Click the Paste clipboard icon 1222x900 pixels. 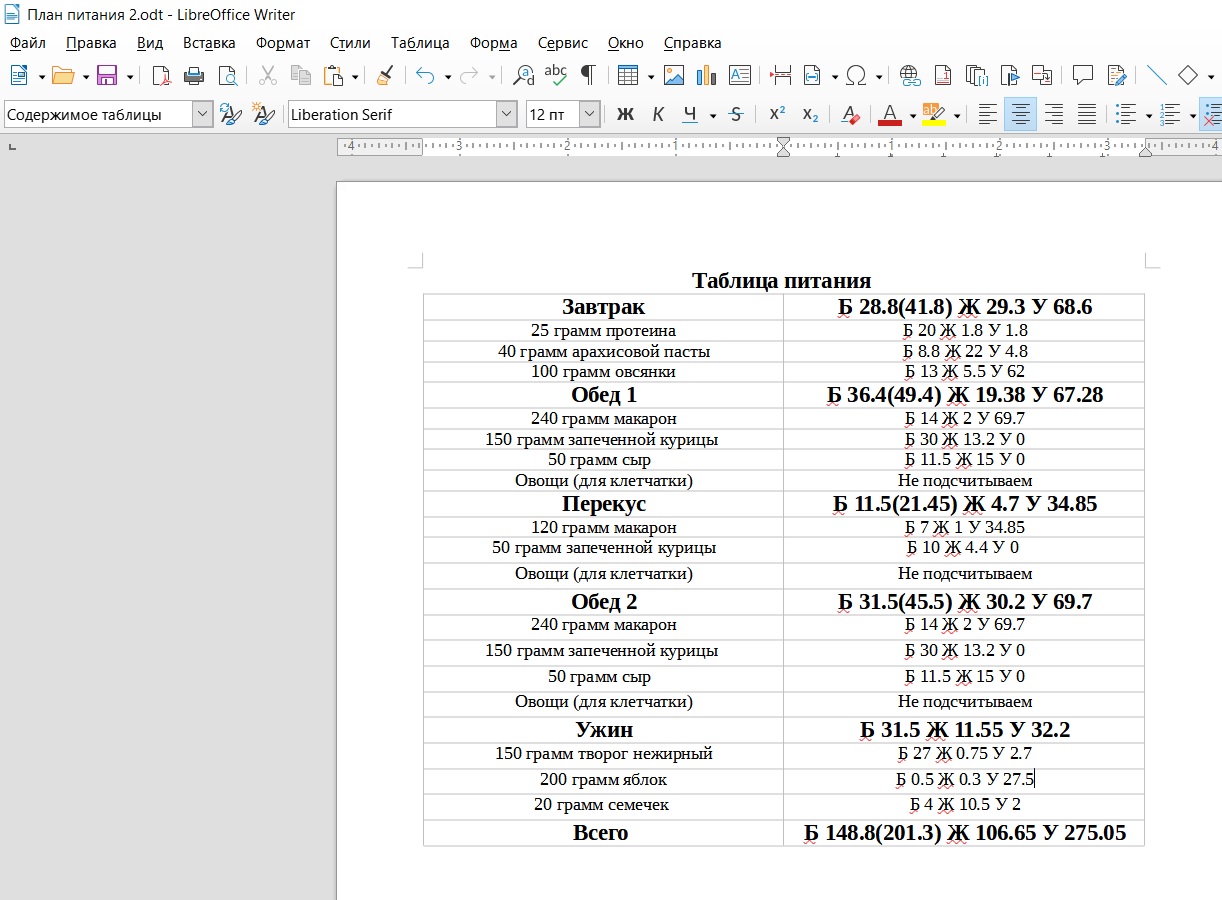[x=333, y=75]
